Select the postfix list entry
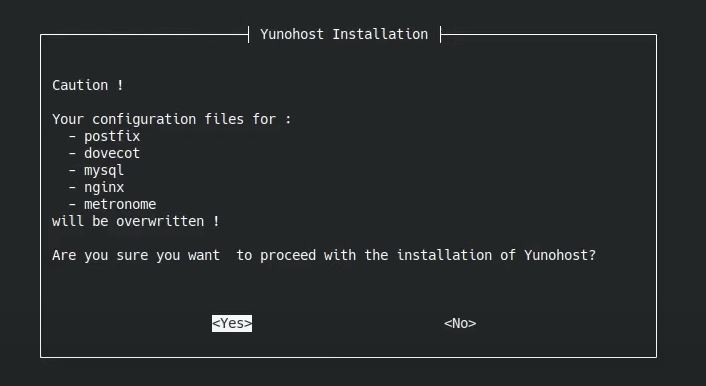Viewport: 706px width, 386px height. point(112,136)
